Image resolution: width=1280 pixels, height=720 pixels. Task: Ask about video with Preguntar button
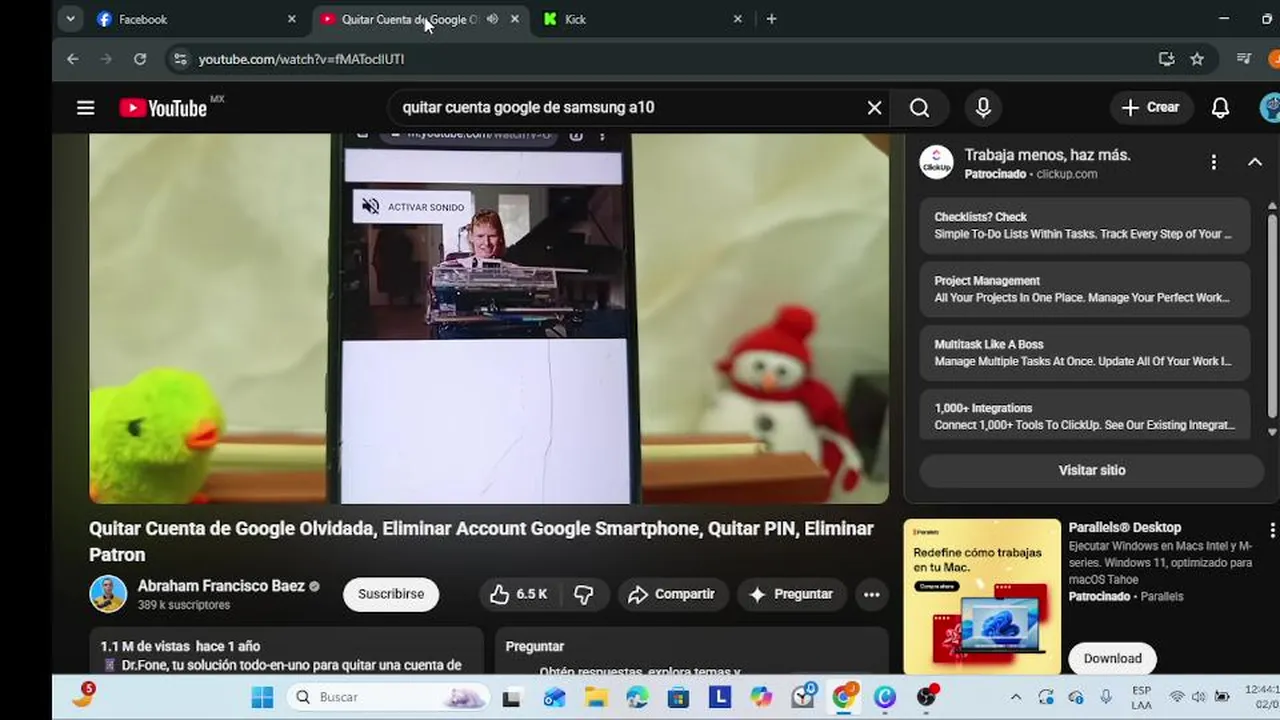(x=792, y=594)
